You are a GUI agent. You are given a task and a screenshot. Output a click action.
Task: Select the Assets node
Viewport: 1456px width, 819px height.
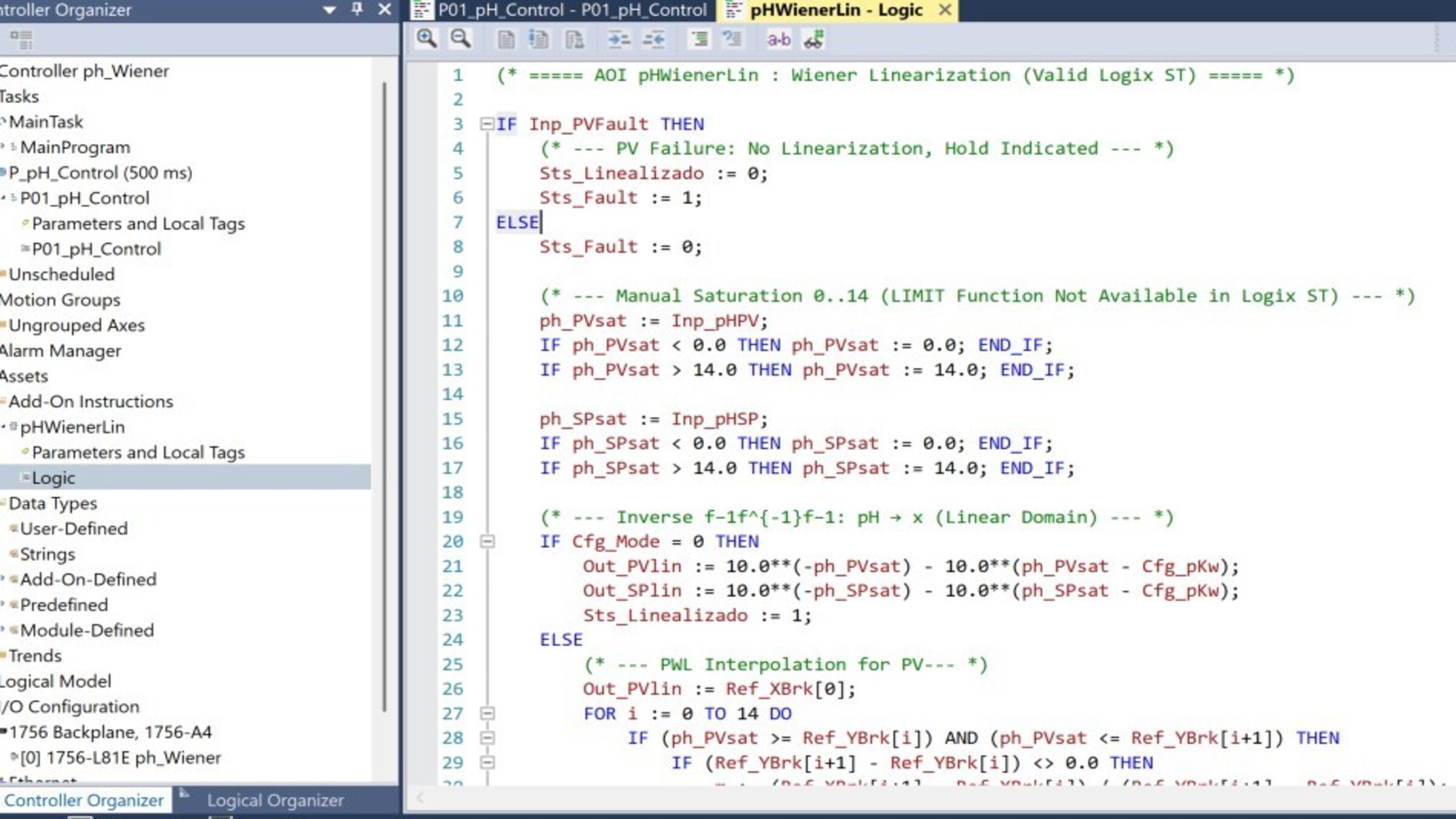click(x=24, y=376)
